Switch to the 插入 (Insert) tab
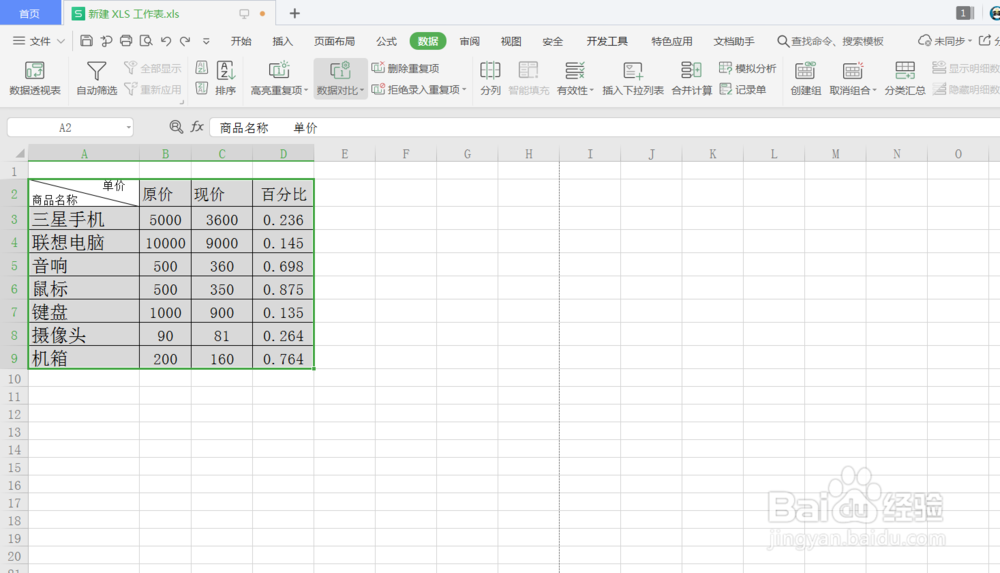This screenshot has width=1000, height=573. 283,41
